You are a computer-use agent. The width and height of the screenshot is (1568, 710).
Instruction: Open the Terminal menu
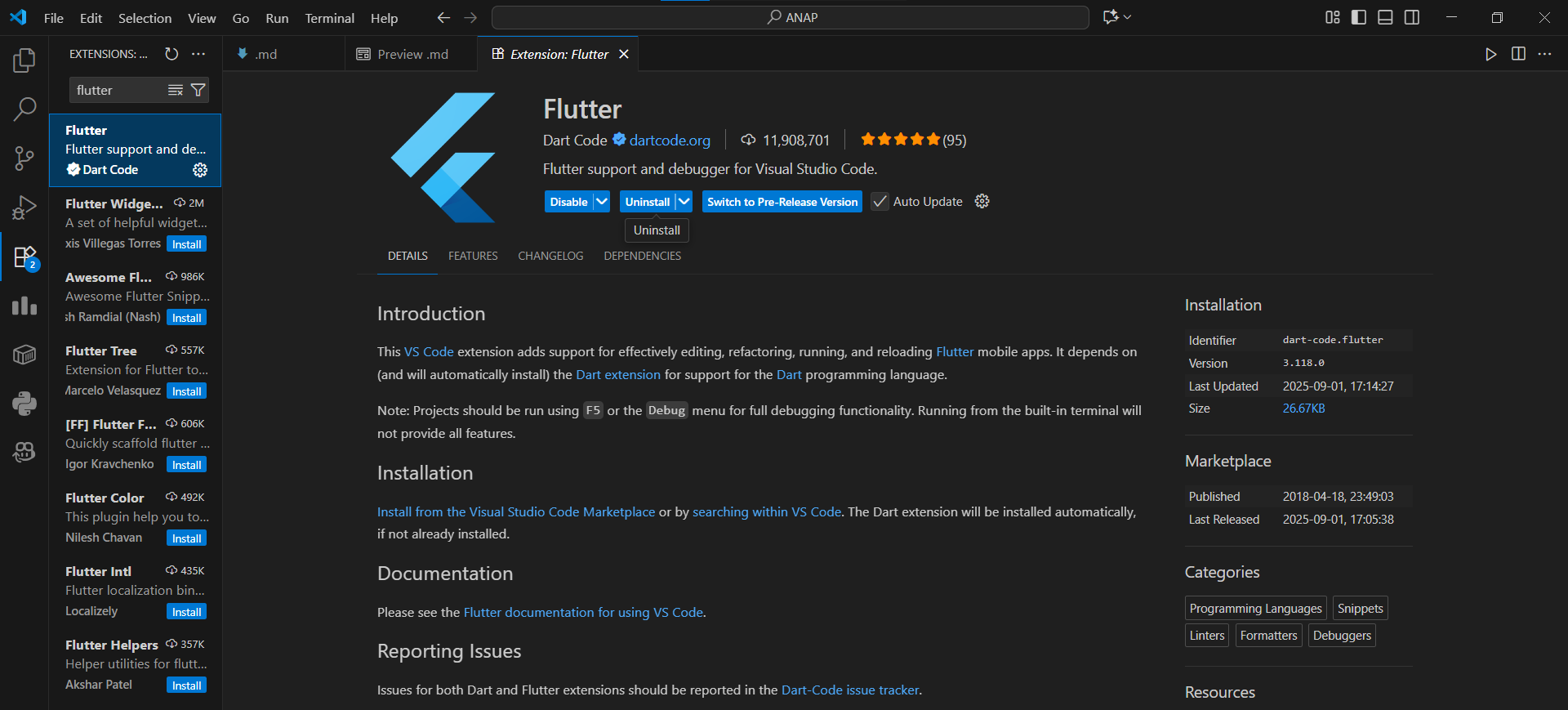click(x=329, y=18)
